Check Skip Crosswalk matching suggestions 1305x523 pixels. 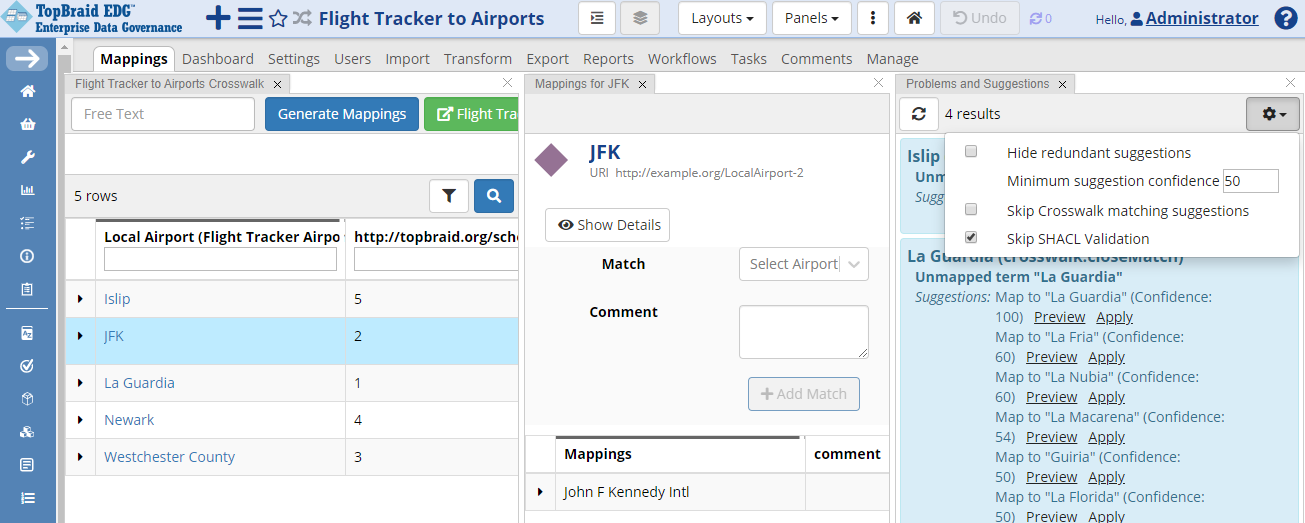pyautogui.click(x=970, y=210)
